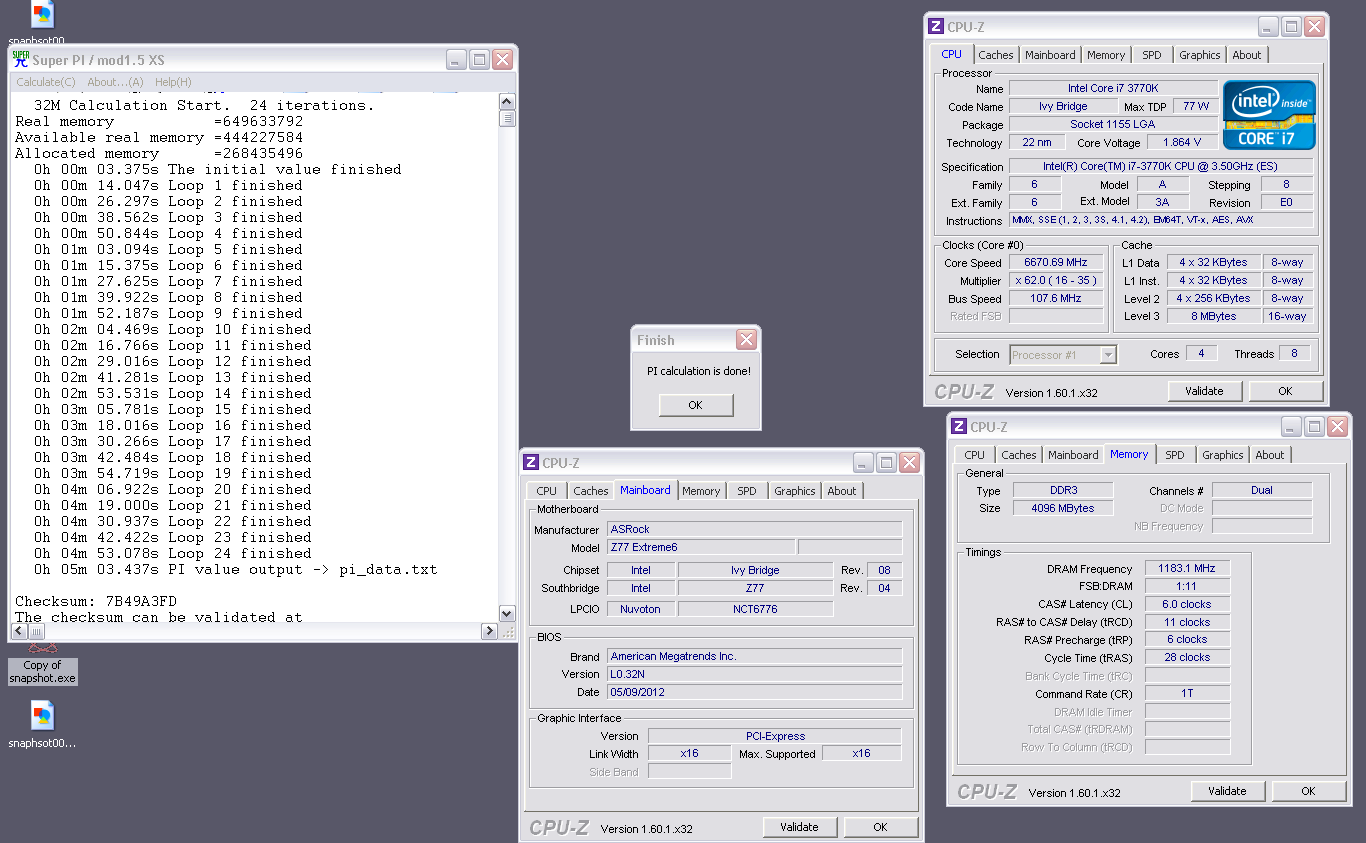Viewport: 1366px width, 843px height.
Task: Click Super PI vertical scrollbar down arrow
Action: click(507, 614)
